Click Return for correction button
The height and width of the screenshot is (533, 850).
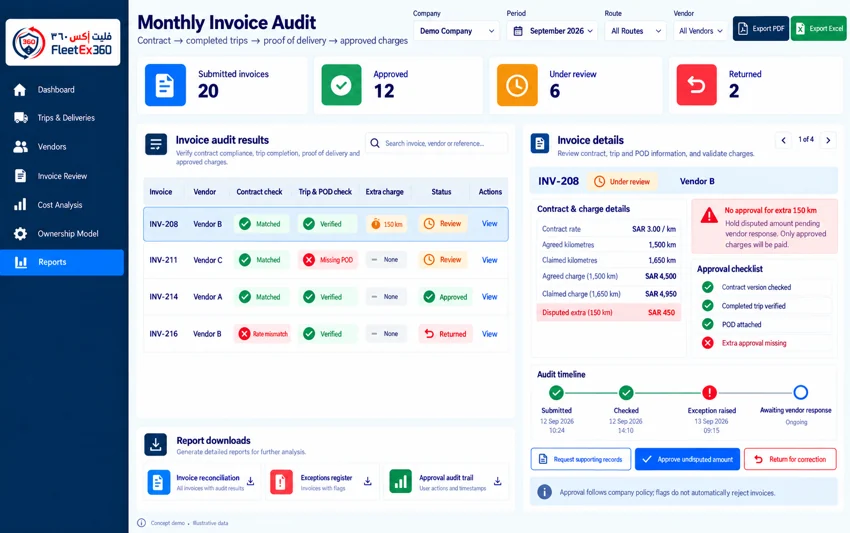point(790,459)
